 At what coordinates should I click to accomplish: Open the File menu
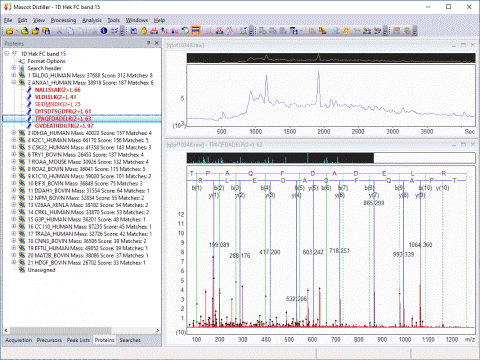pyautogui.click(x=8, y=20)
